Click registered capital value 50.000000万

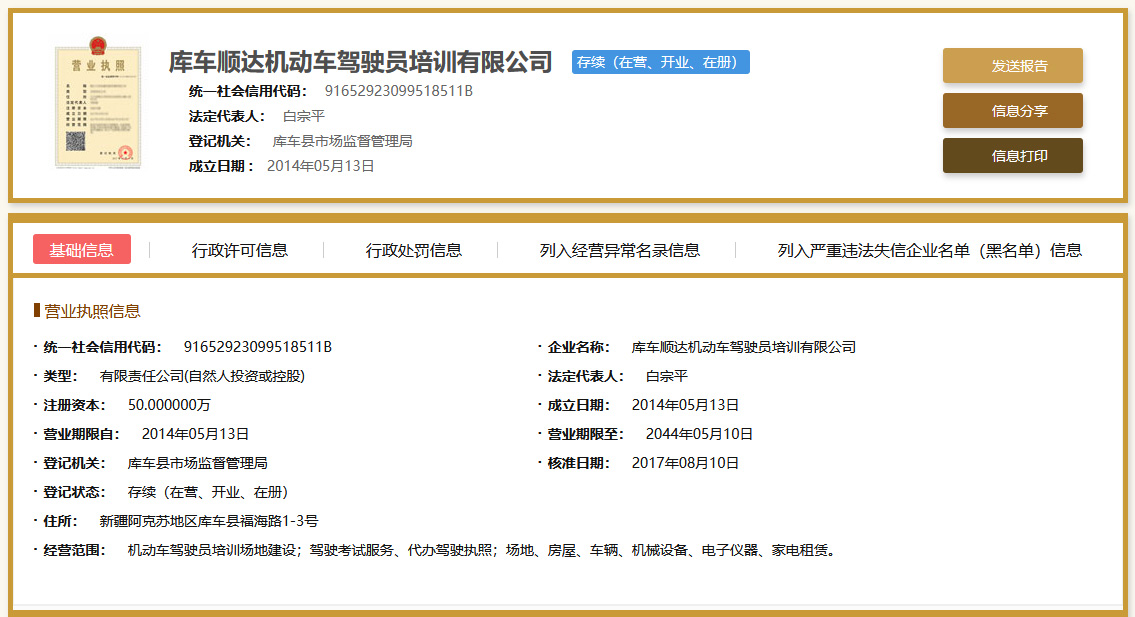point(169,405)
